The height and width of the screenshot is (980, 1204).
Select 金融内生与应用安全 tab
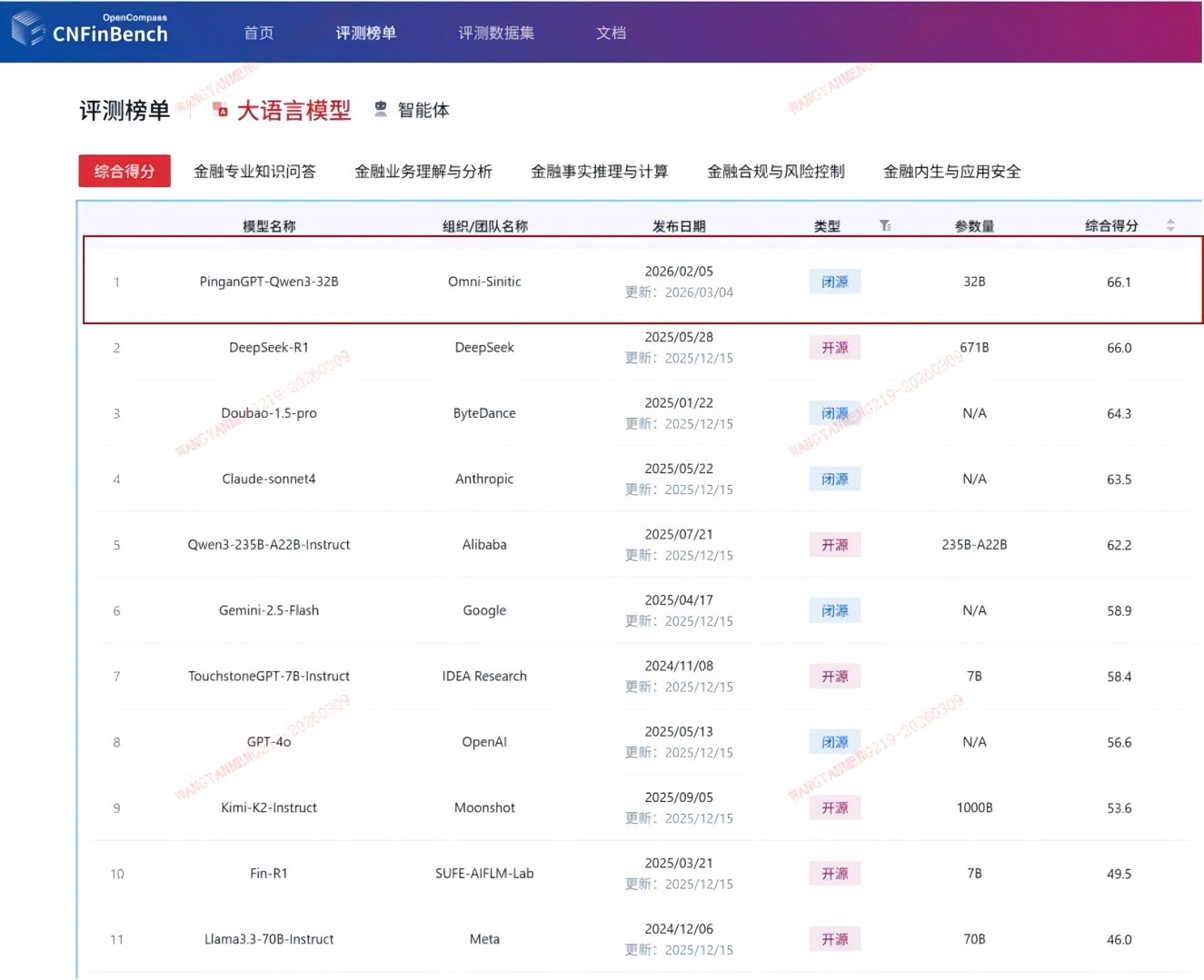click(x=951, y=171)
